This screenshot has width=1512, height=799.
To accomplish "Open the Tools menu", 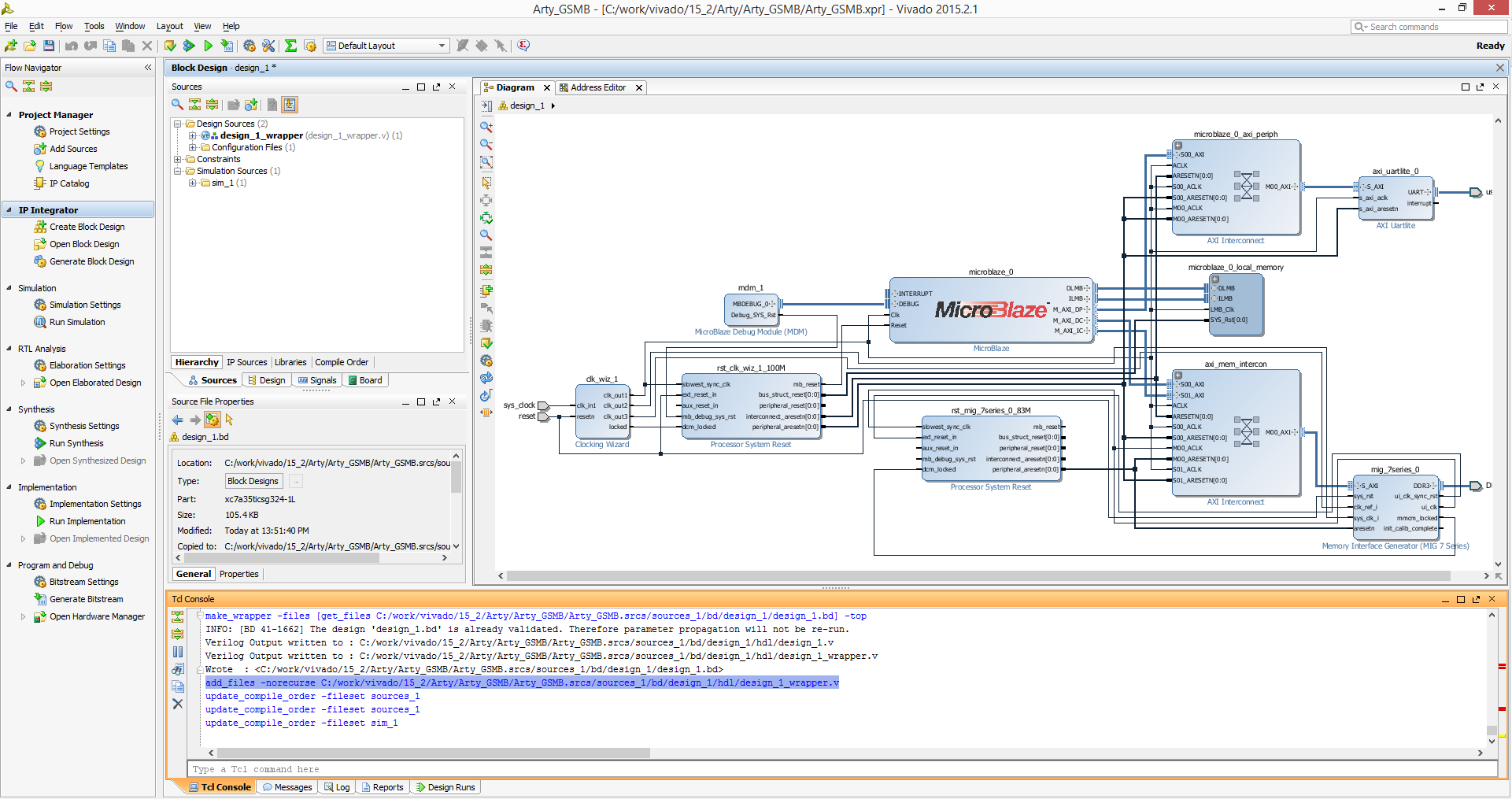I will [94, 26].
